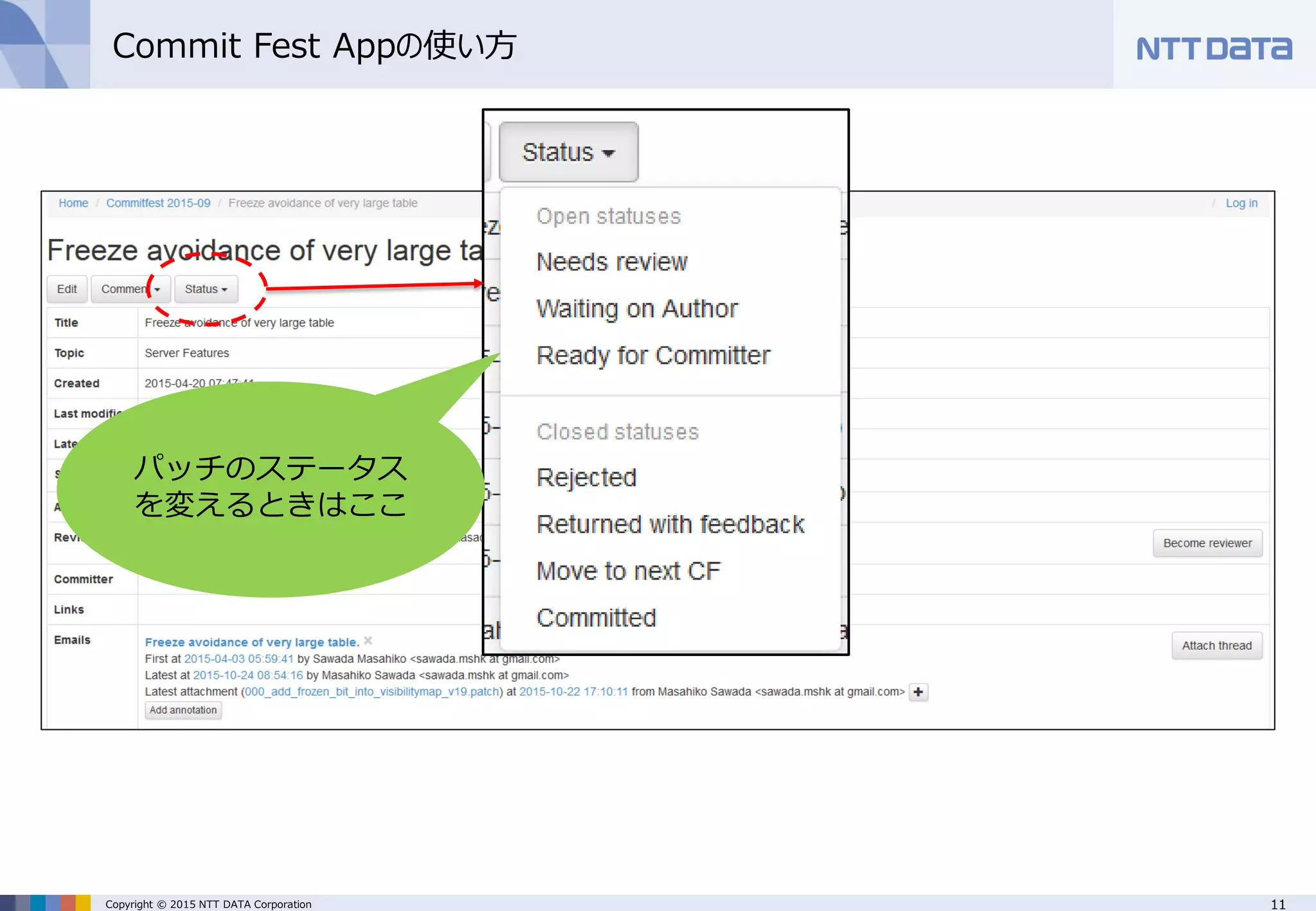The image size is (1316, 911).
Task: Click the 'Links' row label
Action: tap(69, 610)
